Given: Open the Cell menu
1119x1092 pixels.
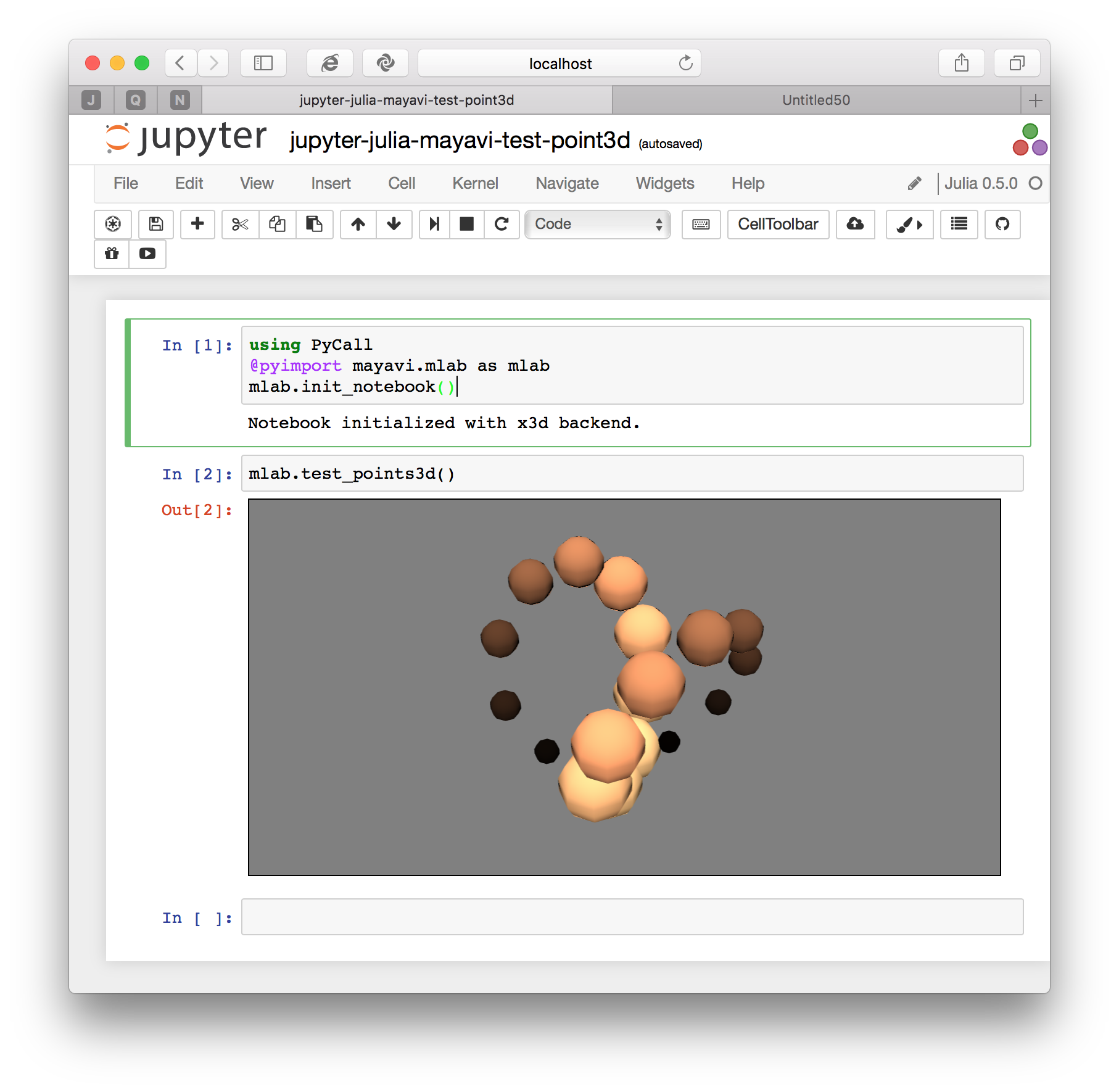Looking at the screenshot, I should coord(402,183).
